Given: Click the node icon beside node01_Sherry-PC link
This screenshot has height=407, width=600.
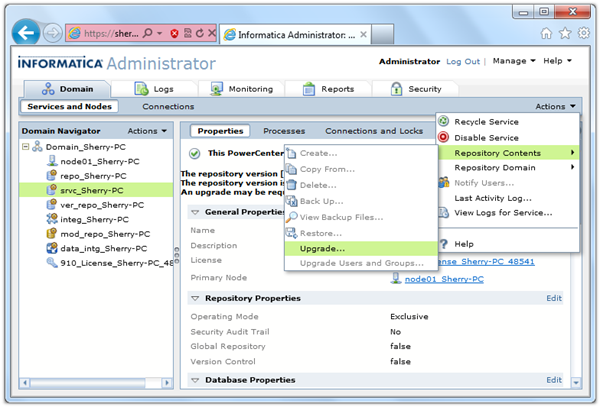Looking at the screenshot, I should coord(396,278).
